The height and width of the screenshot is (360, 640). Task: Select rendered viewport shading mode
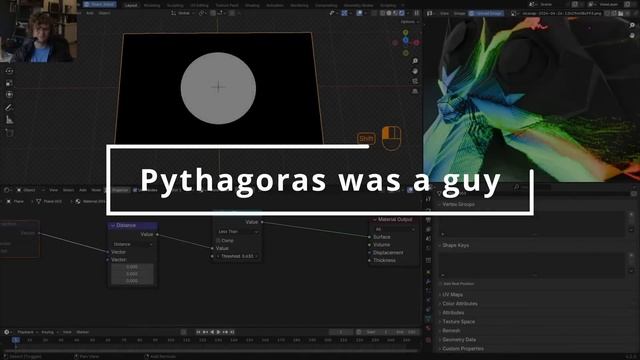402,13
